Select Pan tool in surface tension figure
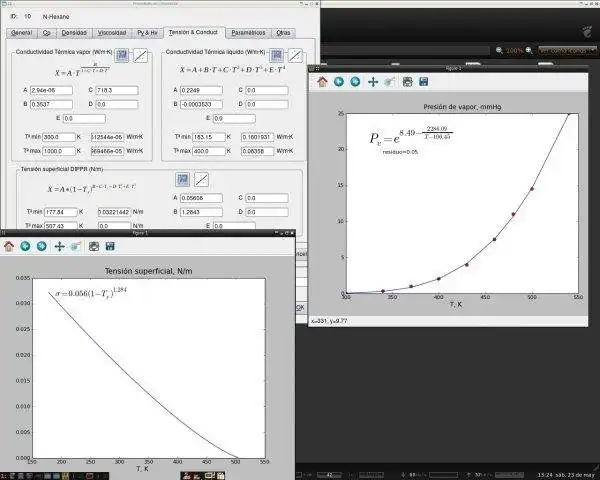 [59, 246]
